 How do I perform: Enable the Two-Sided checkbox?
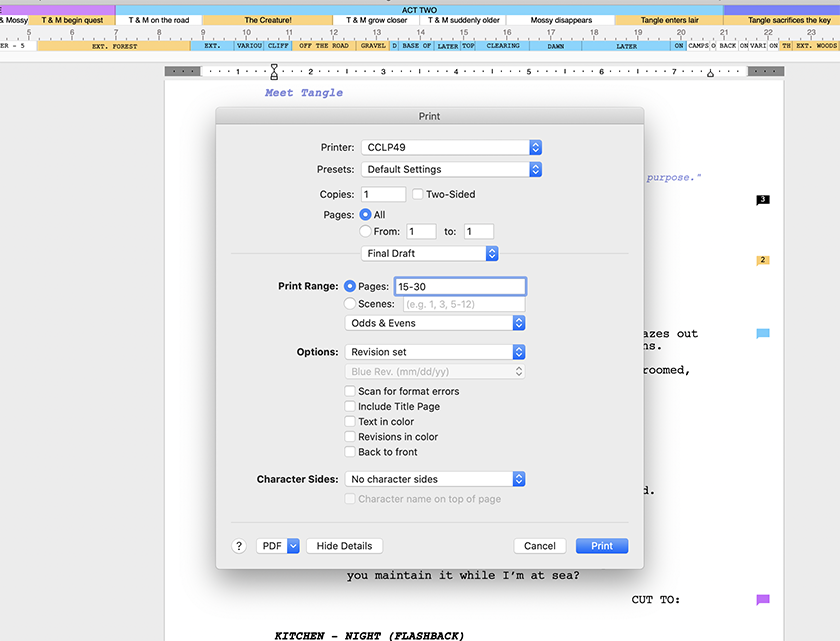tap(419, 194)
